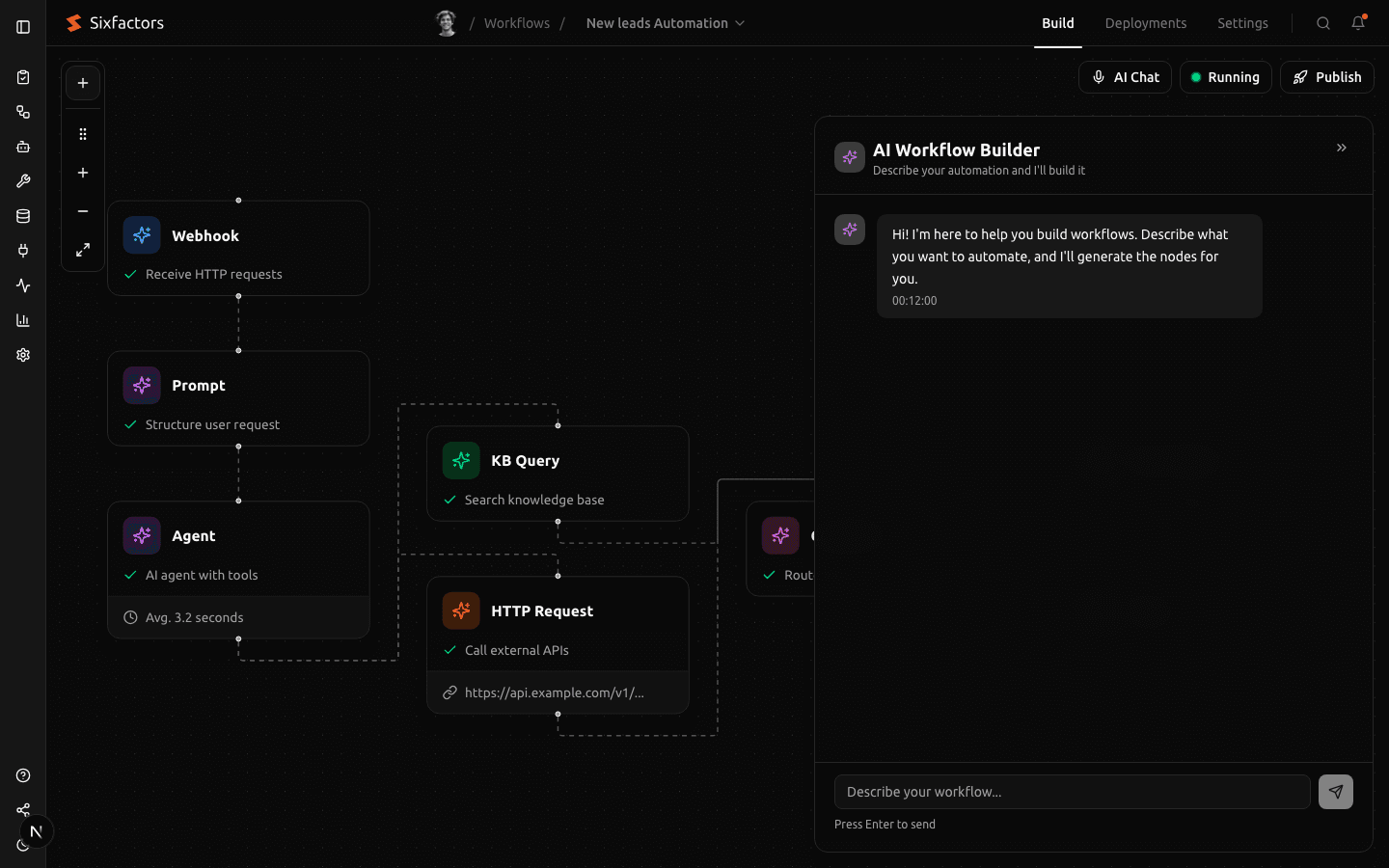Screen dimensions: 1389x868
Task: Start AI Chat with the microphone button
Action: click(x=1125, y=77)
